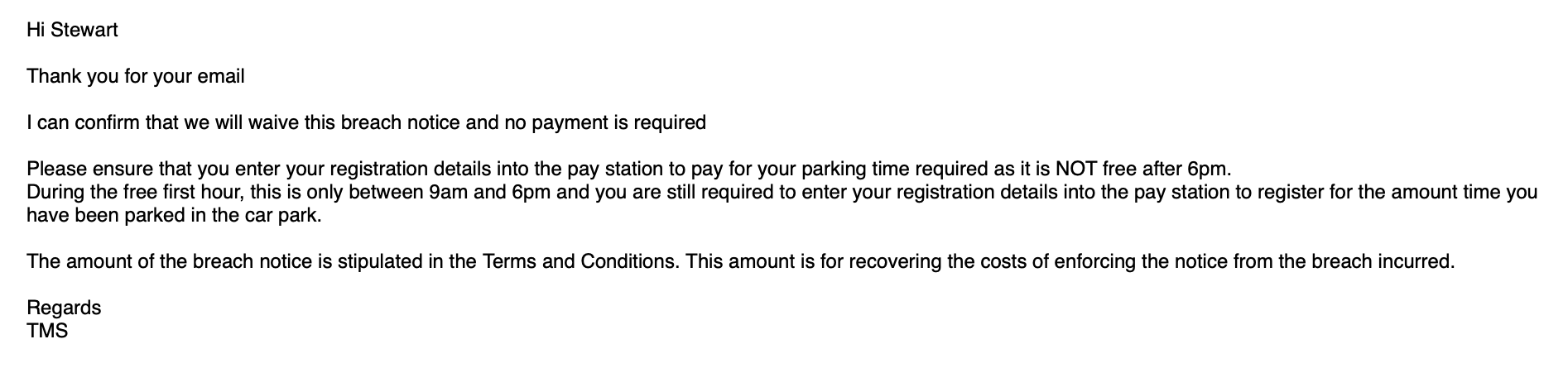This screenshot has width=1568, height=387.
Task: Click the capitalized word 'NOT'
Action: pyautogui.click(x=1075, y=170)
